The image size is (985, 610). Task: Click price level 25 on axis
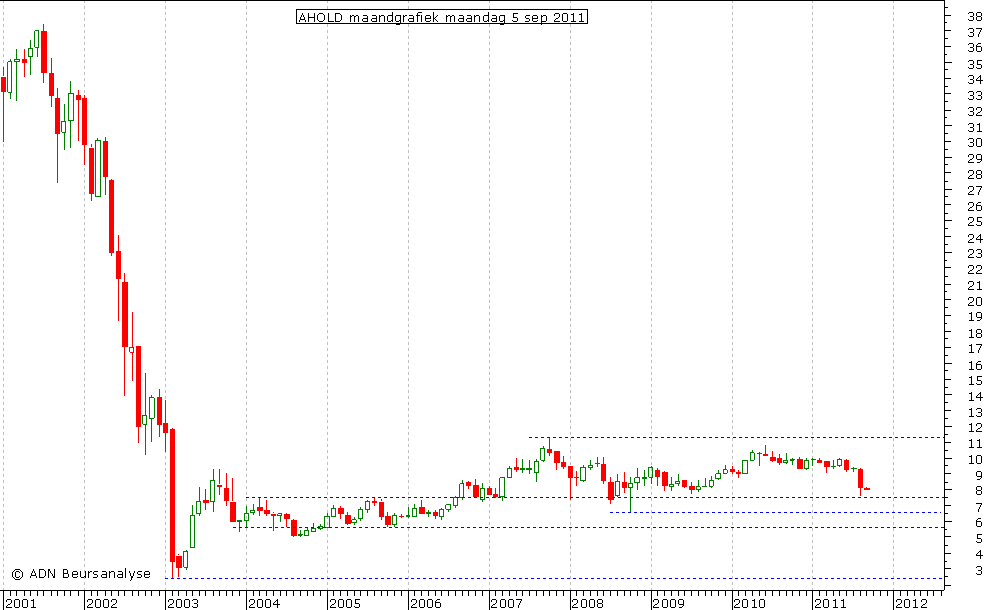point(975,222)
